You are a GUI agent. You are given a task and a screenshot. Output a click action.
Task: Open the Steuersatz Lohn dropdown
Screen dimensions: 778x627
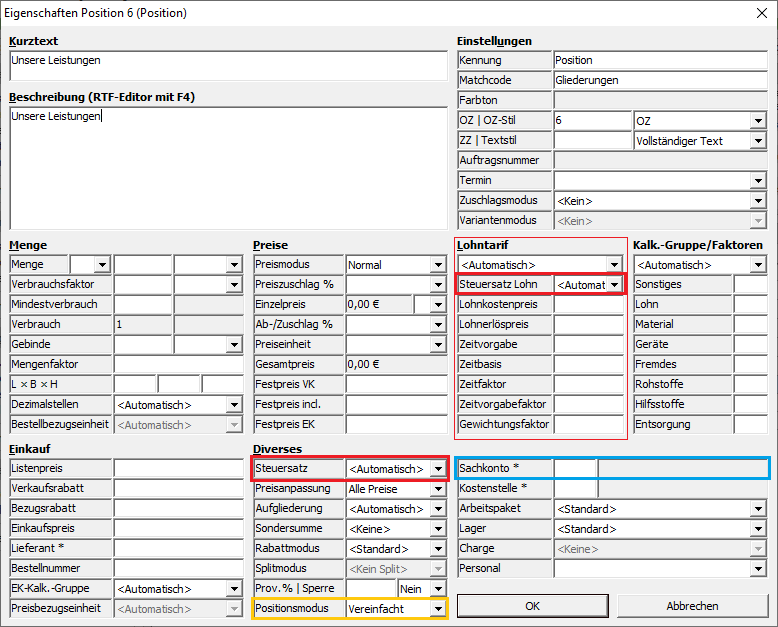(614, 285)
